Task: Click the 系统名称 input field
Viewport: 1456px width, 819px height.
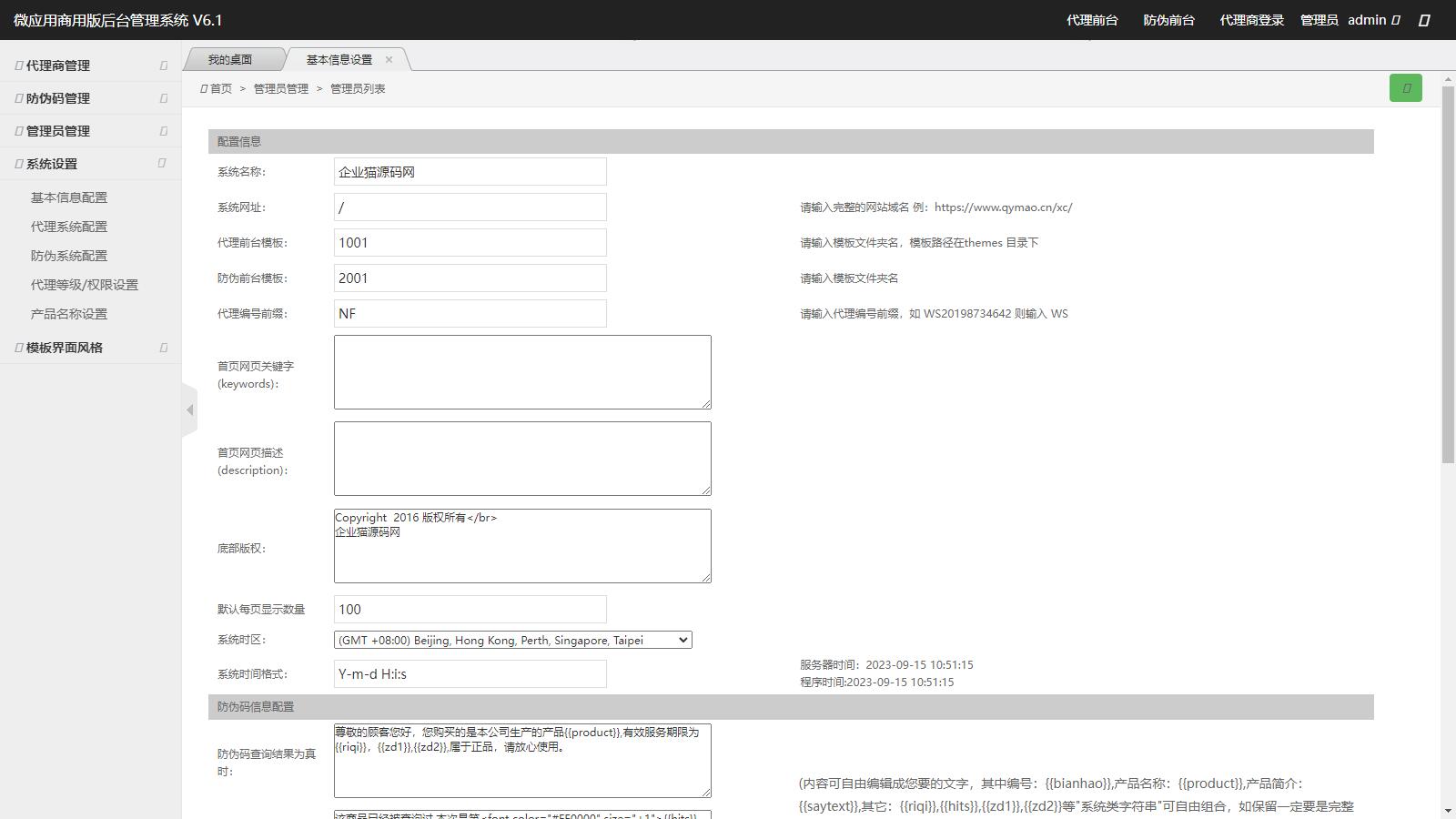Action: pyautogui.click(x=470, y=172)
